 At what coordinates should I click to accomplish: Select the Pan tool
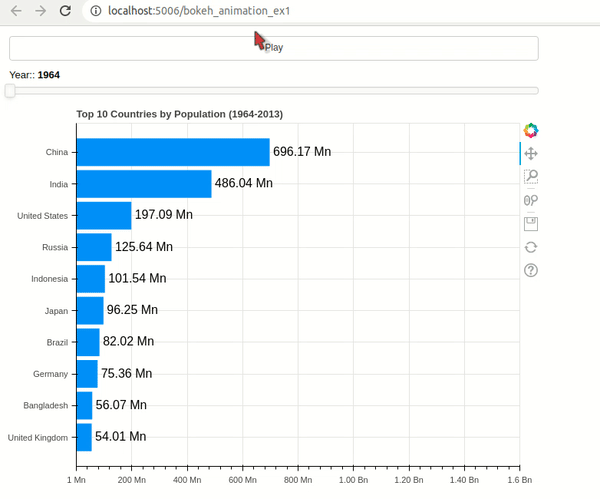pos(531,154)
